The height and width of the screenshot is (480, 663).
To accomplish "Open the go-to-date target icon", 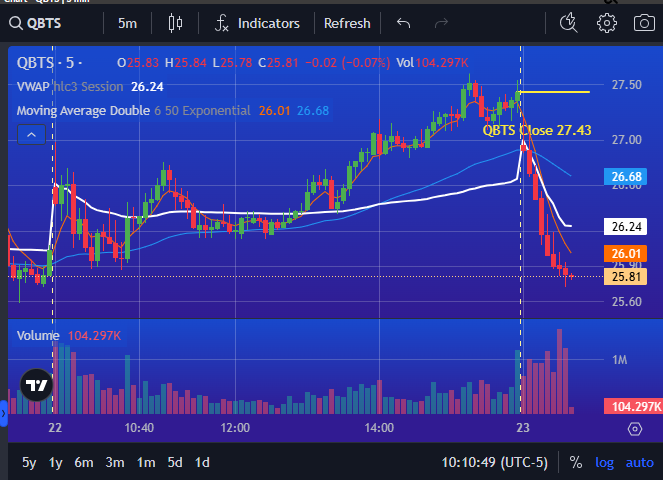I will (635, 429).
